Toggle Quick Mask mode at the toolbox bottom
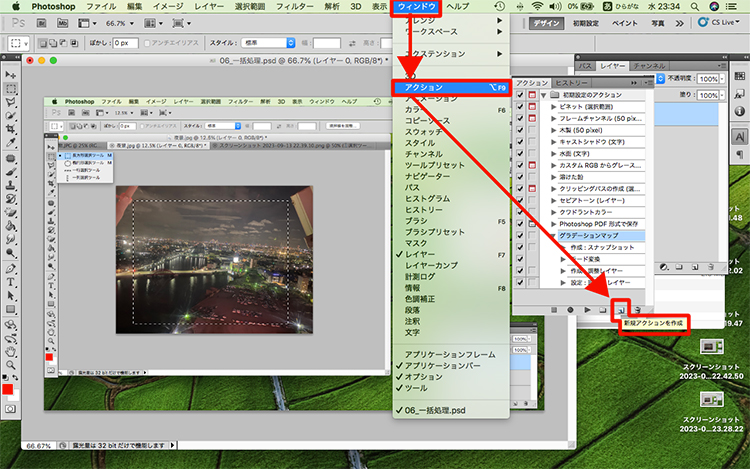The height and width of the screenshot is (469, 750). 11,409
